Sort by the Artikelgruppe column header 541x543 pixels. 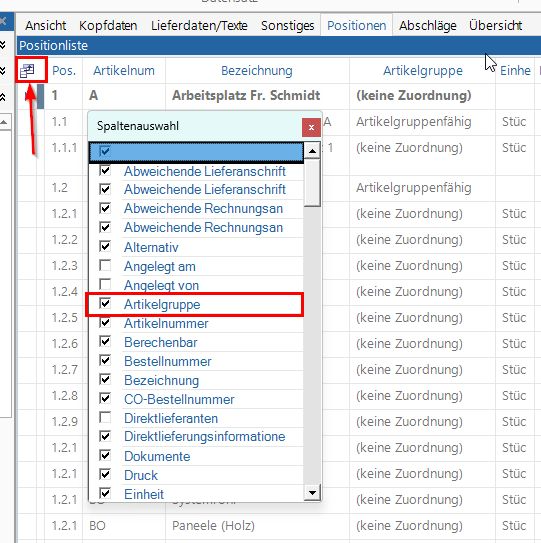tap(423, 71)
